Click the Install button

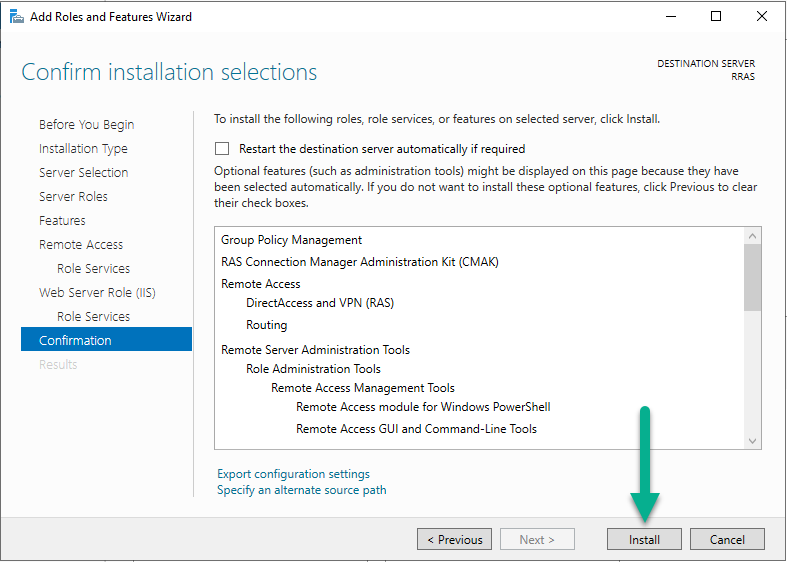pyautogui.click(x=644, y=539)
